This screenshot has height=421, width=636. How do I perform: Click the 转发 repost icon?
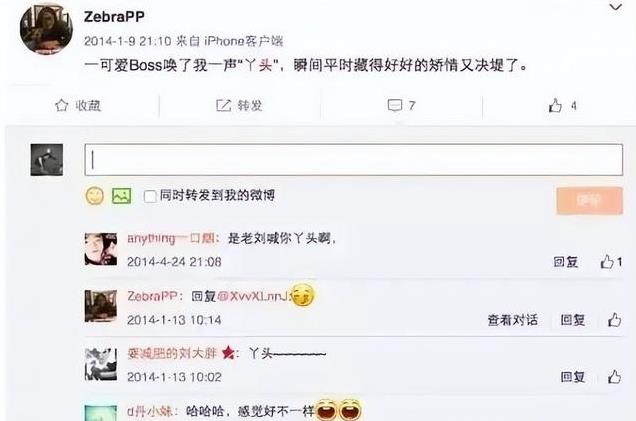[x=223, y=105]
